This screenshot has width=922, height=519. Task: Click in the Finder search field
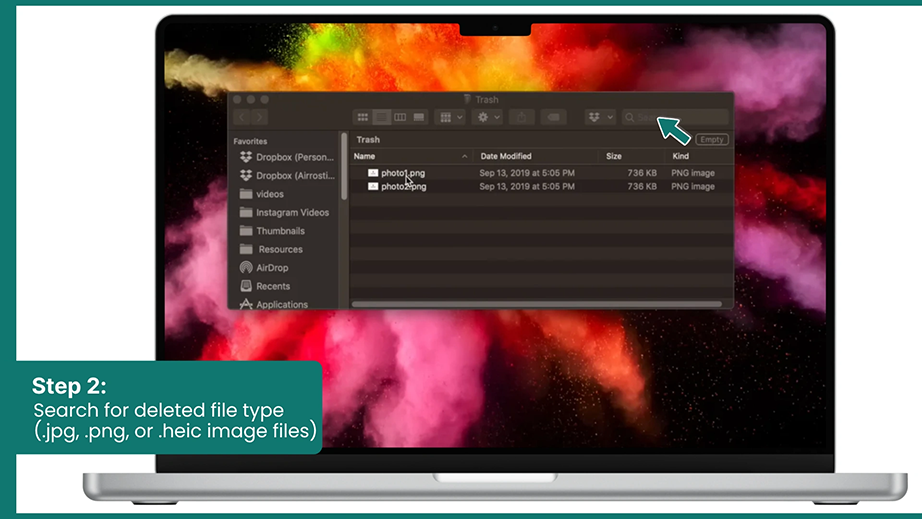pyautogui.click(x=675, y=117)
